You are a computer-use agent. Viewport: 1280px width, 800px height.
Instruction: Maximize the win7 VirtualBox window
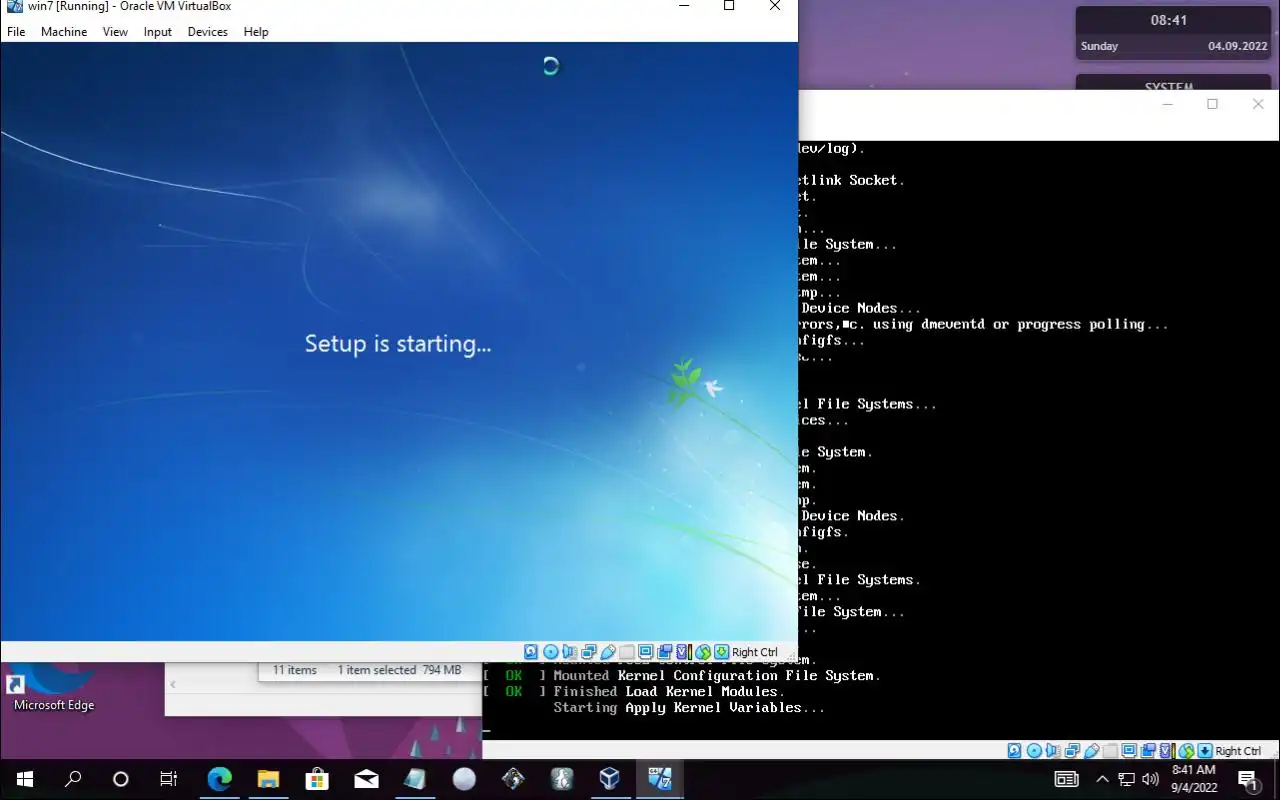pos(729,6)
